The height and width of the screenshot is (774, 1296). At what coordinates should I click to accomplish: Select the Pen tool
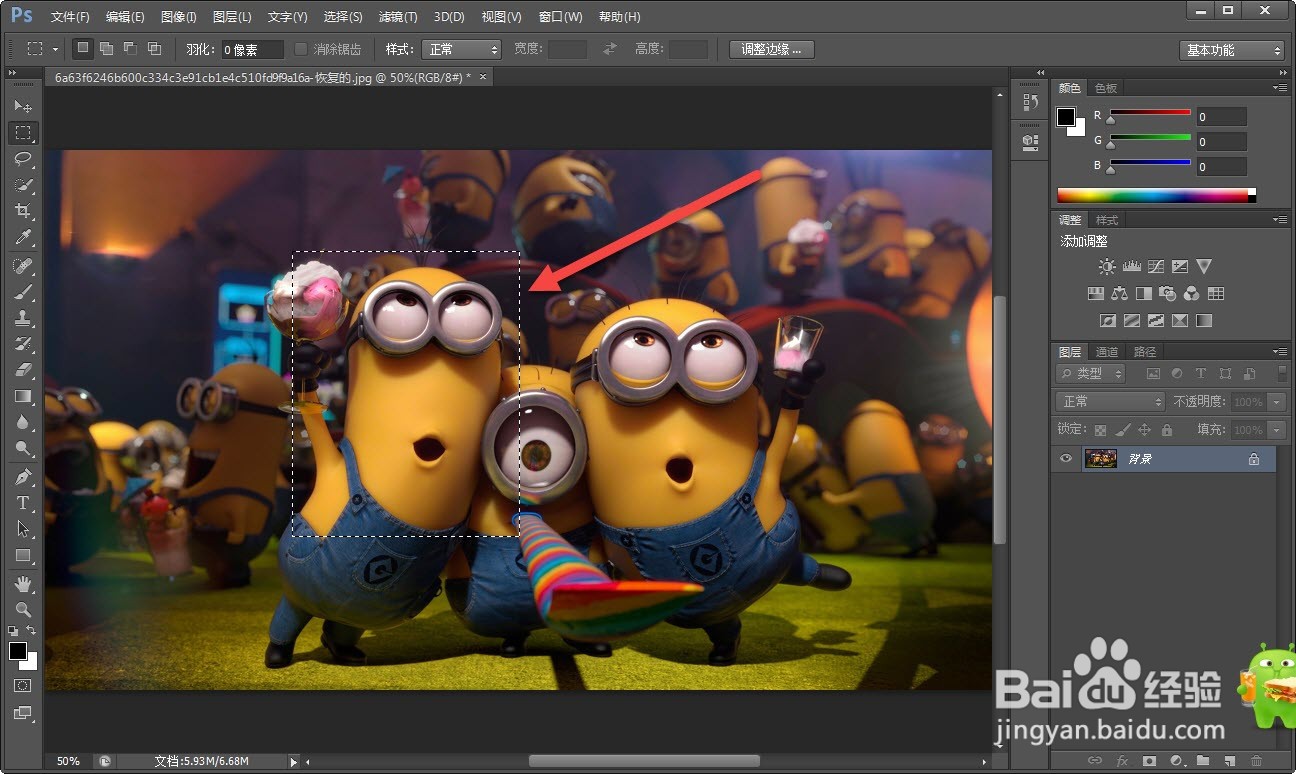(23, 477)
